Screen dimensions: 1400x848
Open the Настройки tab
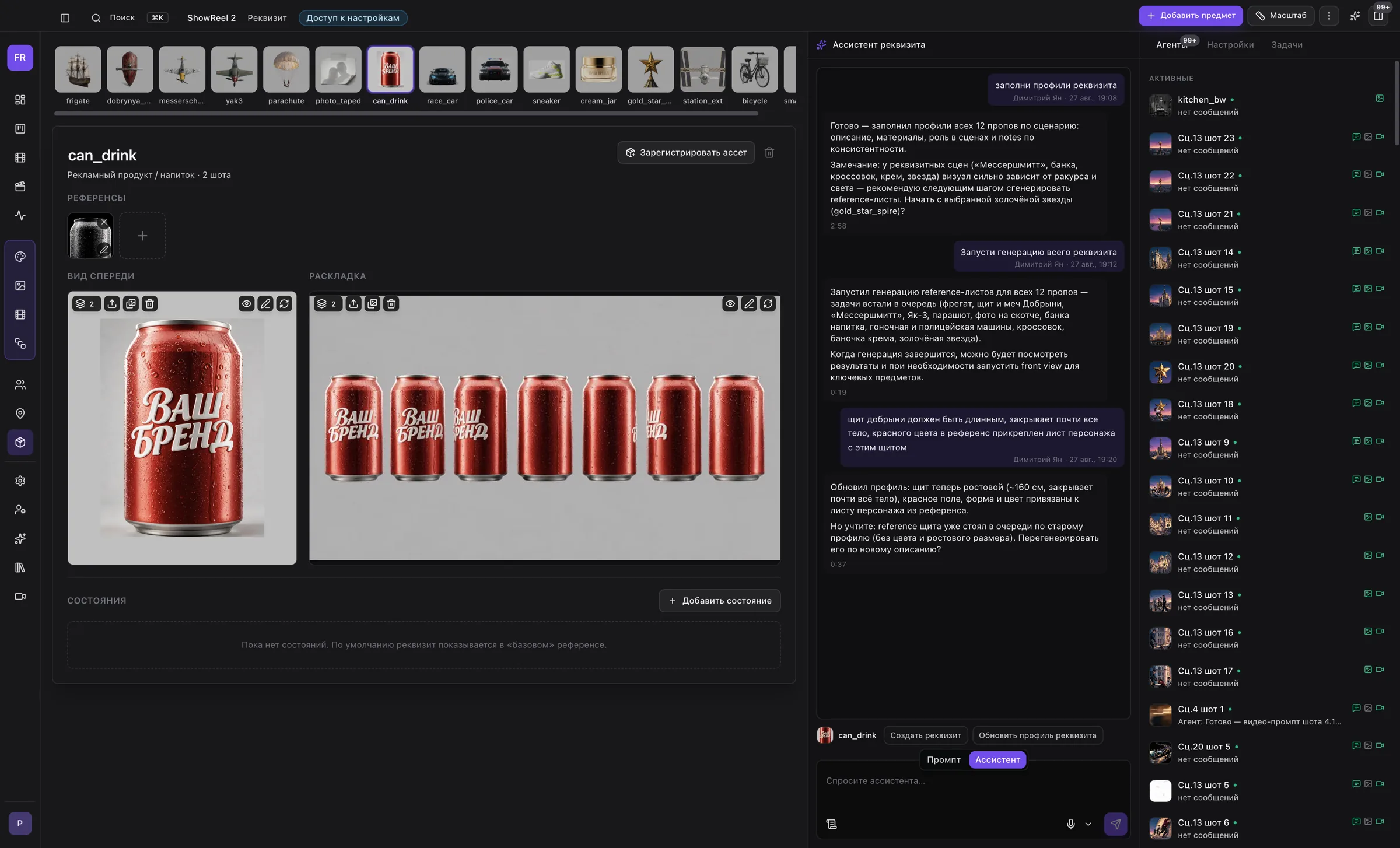click(1230, 45)
